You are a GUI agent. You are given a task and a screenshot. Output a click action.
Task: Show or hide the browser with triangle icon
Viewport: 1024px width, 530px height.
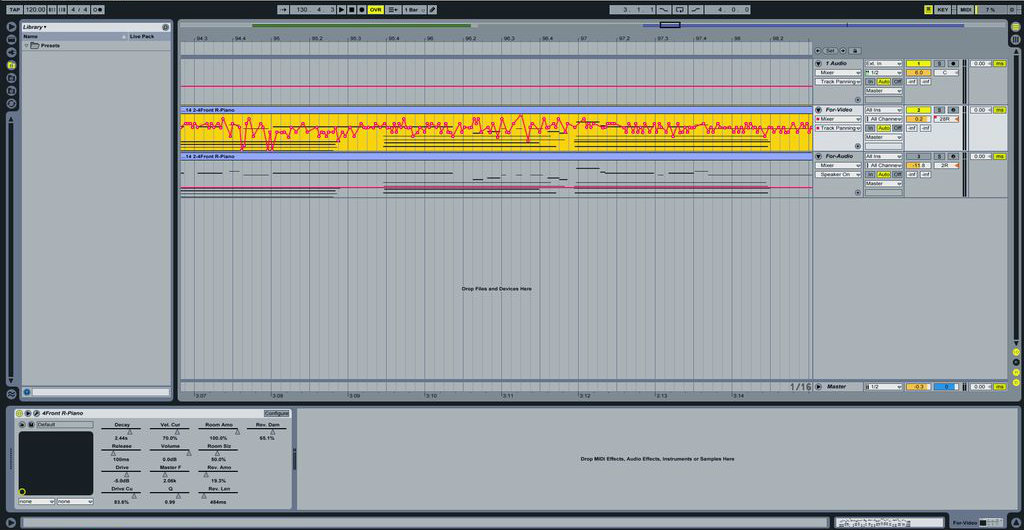click(x=11, y=26)
